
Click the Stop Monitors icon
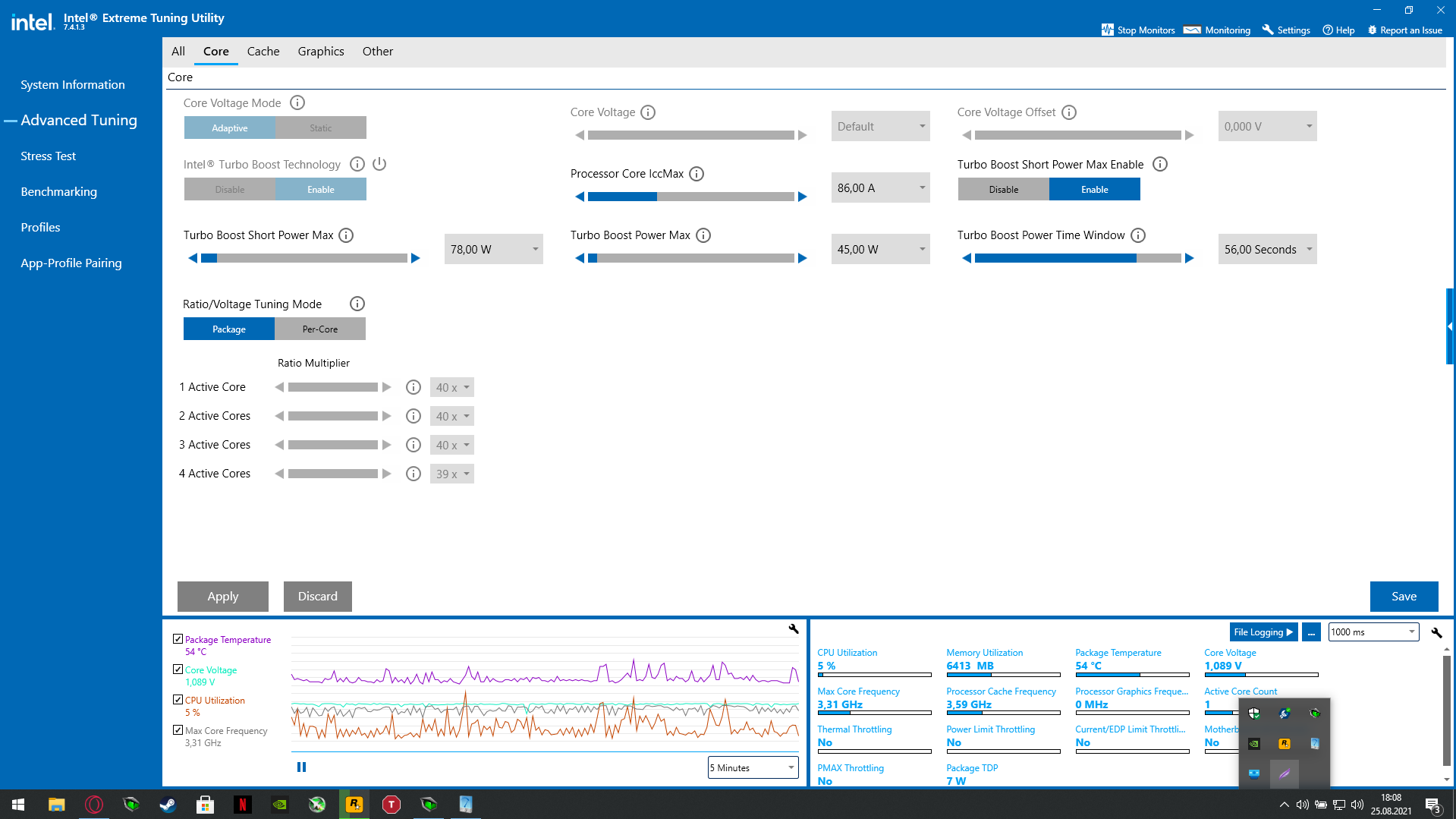1108,30
